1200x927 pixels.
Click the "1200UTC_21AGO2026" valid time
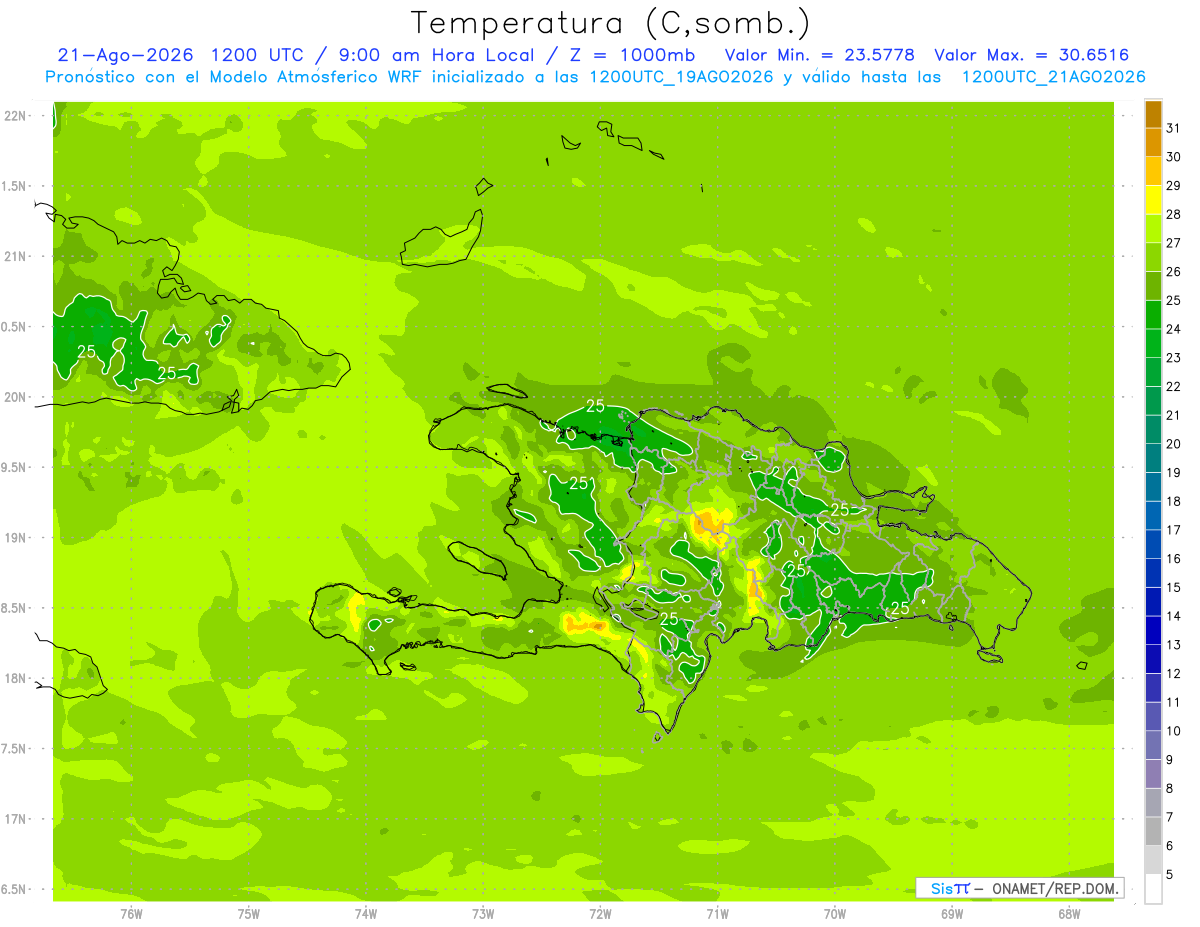click(1053, 77)
